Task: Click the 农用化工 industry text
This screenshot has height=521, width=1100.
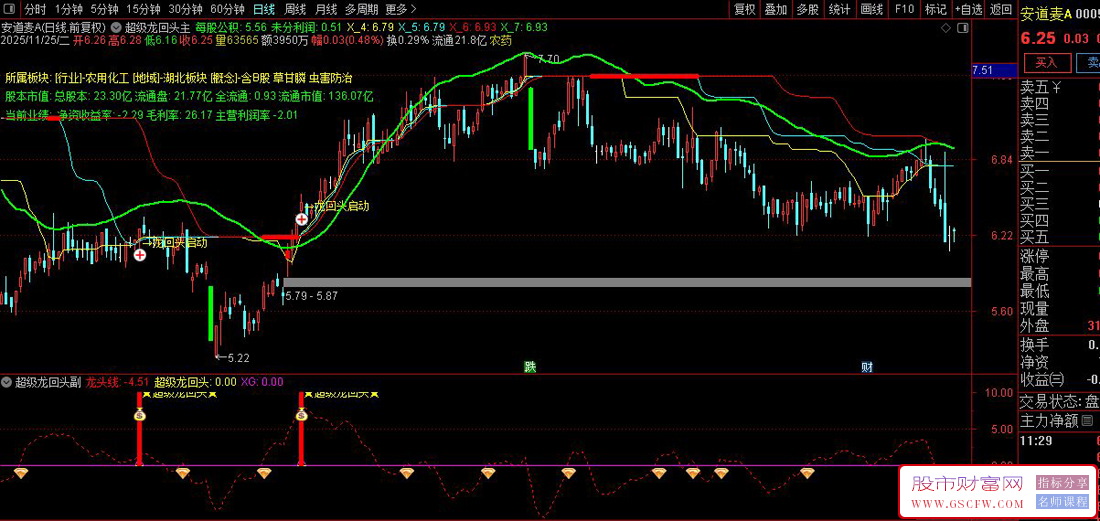Action: (x=108, y=77)
